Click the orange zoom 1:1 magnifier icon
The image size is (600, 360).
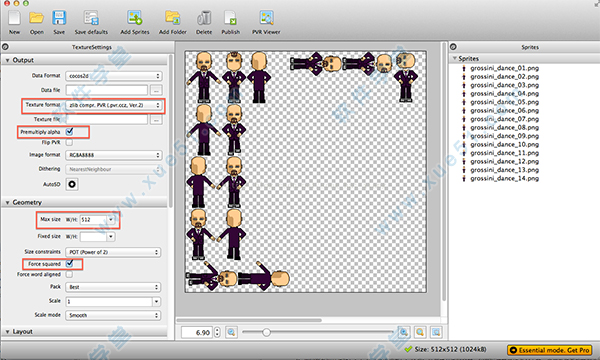(x=420, y=332)
